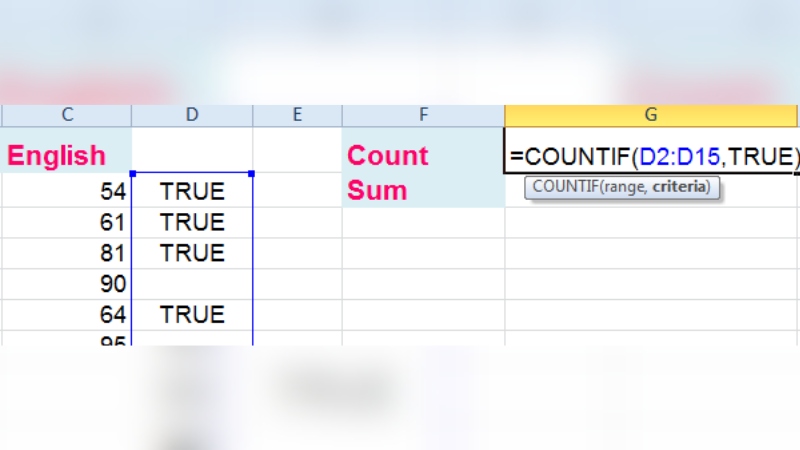Click the column E header

click(297, 115)
